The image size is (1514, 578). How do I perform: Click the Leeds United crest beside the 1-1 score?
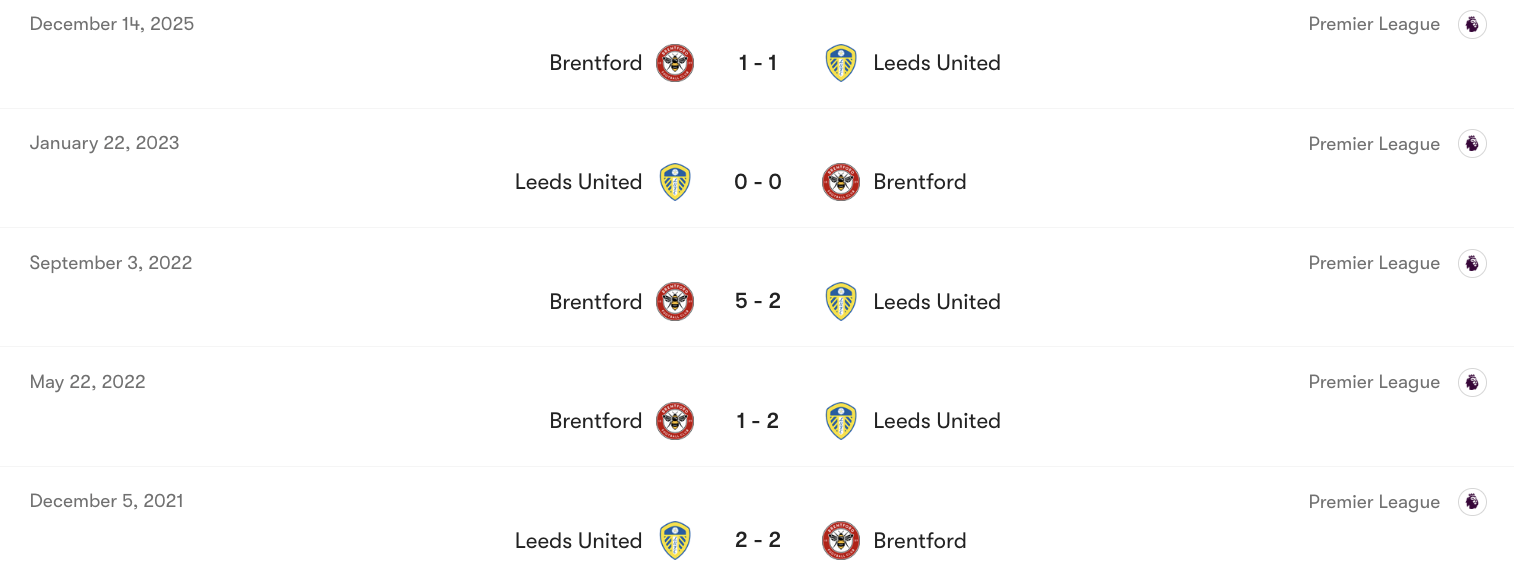pos(841,62)
